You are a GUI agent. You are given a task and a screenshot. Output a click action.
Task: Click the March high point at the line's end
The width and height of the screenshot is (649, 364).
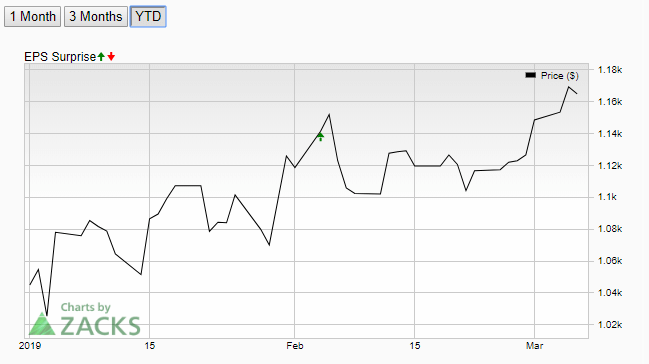click(x=569, y=87)
